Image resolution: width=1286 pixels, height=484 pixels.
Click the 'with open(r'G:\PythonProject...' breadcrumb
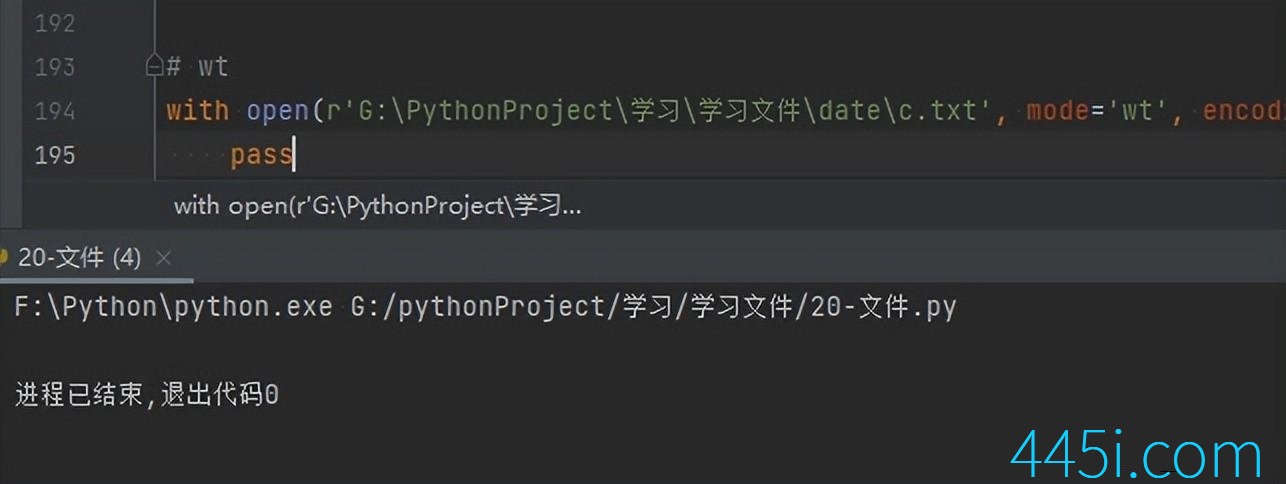[378, 206]
